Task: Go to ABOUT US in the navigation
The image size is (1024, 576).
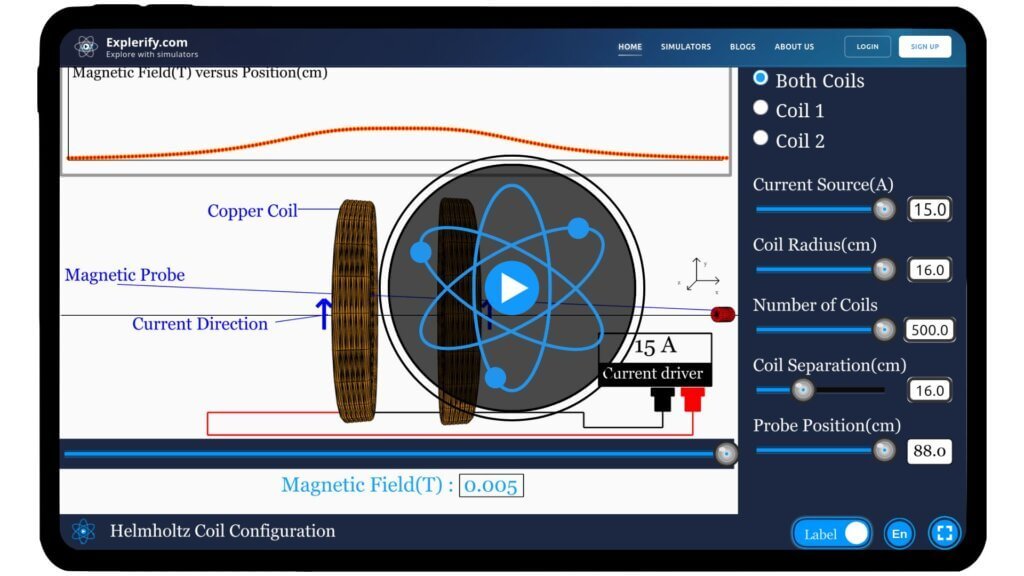Action: tap(794, 46)
